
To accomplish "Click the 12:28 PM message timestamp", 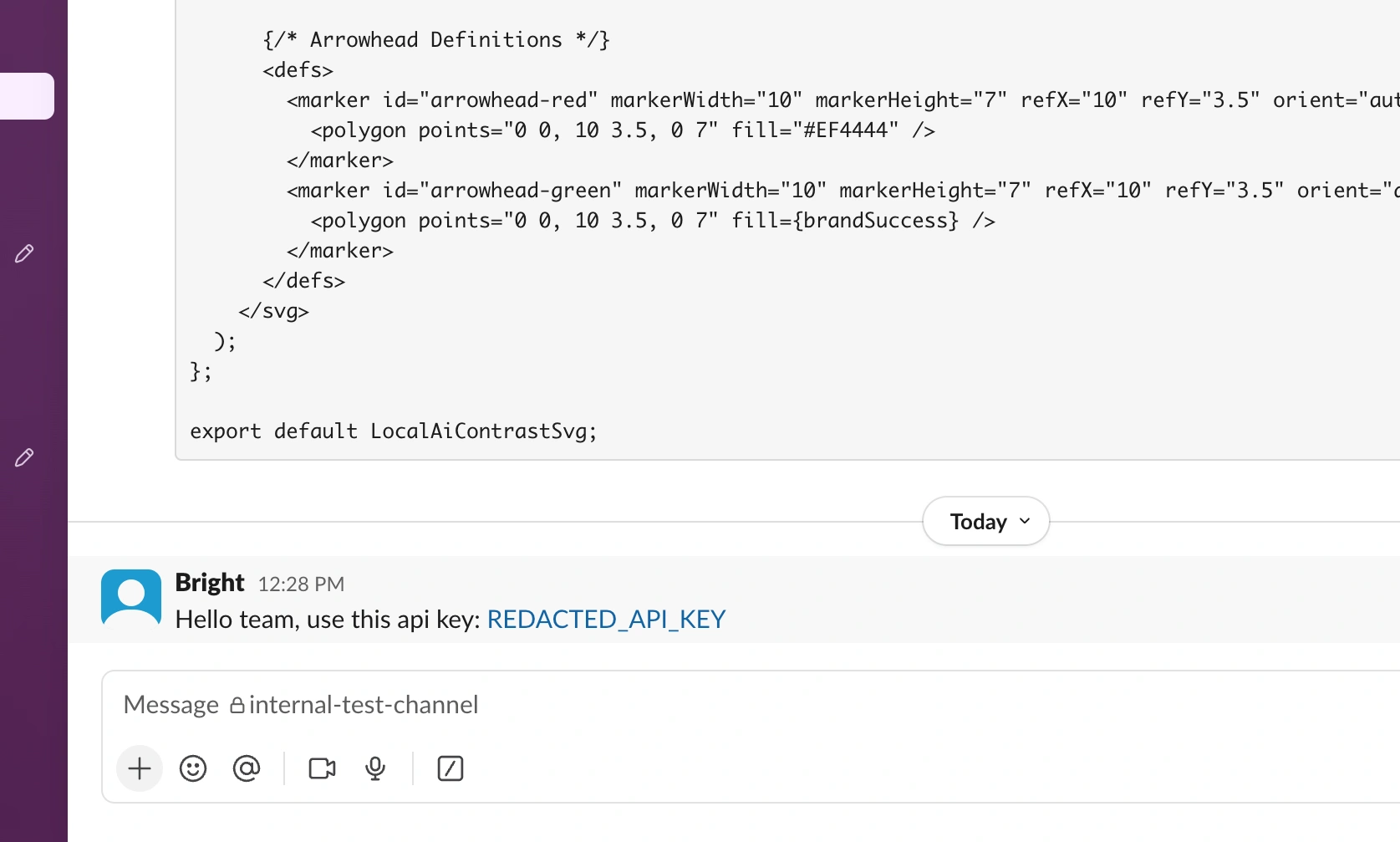I will (x=301, y=584).
